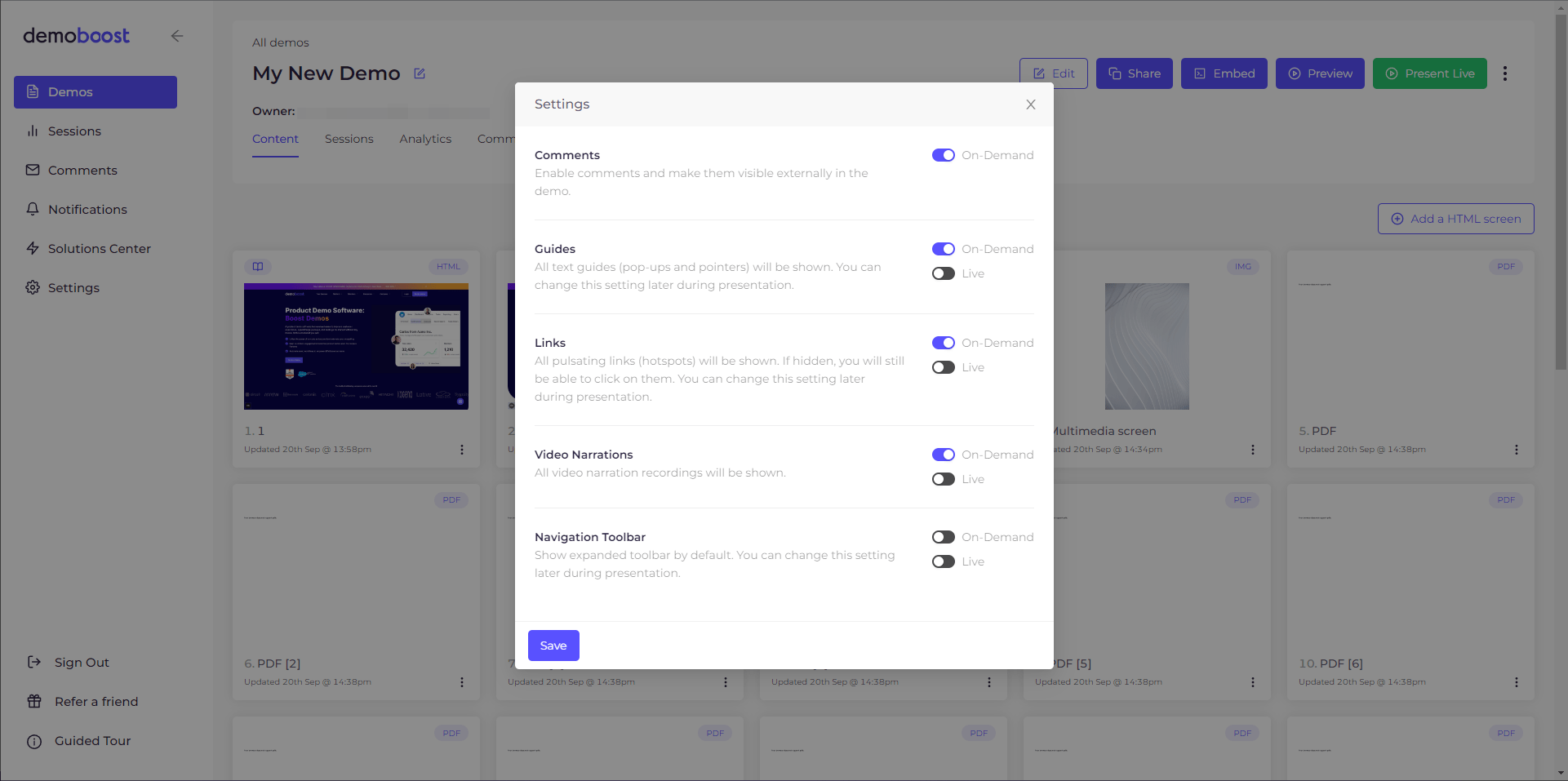Image resolution: width=1568 pixels, height=781 pixels.
Task: Open the three-dot menu on screen 1
Action: [x=462, y=450]
